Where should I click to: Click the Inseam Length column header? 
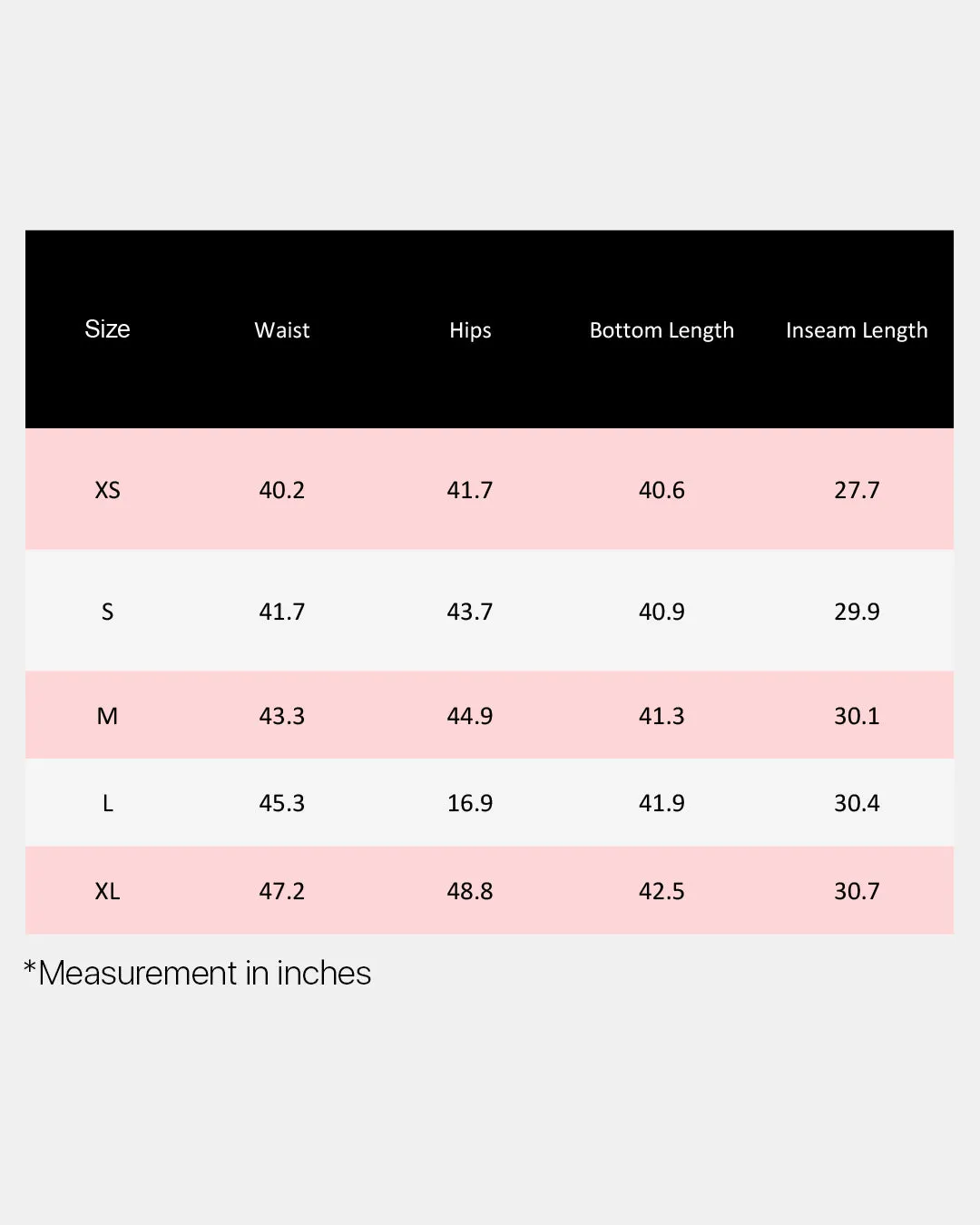pos(857,330)
